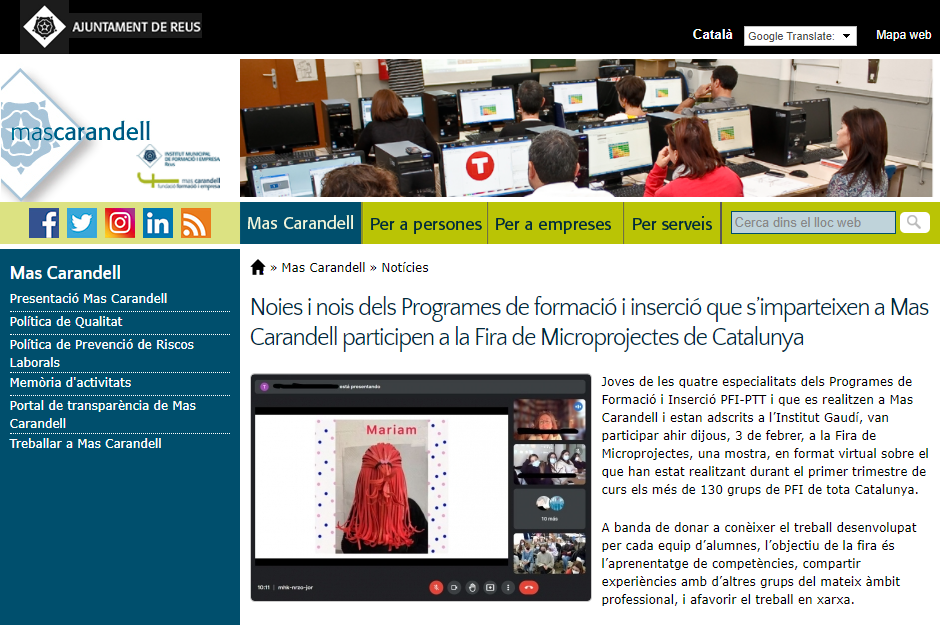The width and height of the screenshot is (942, 625).
Task: Click the Notícies breadcrumb link
Action: click(x=405, y=267)
